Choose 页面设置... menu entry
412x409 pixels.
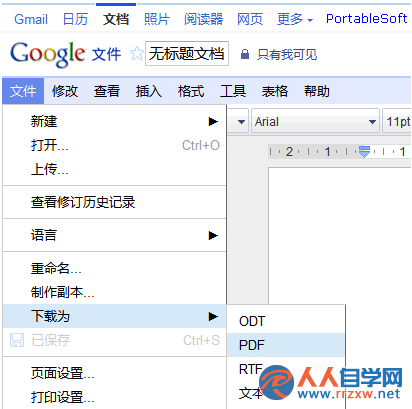point(114,373)
